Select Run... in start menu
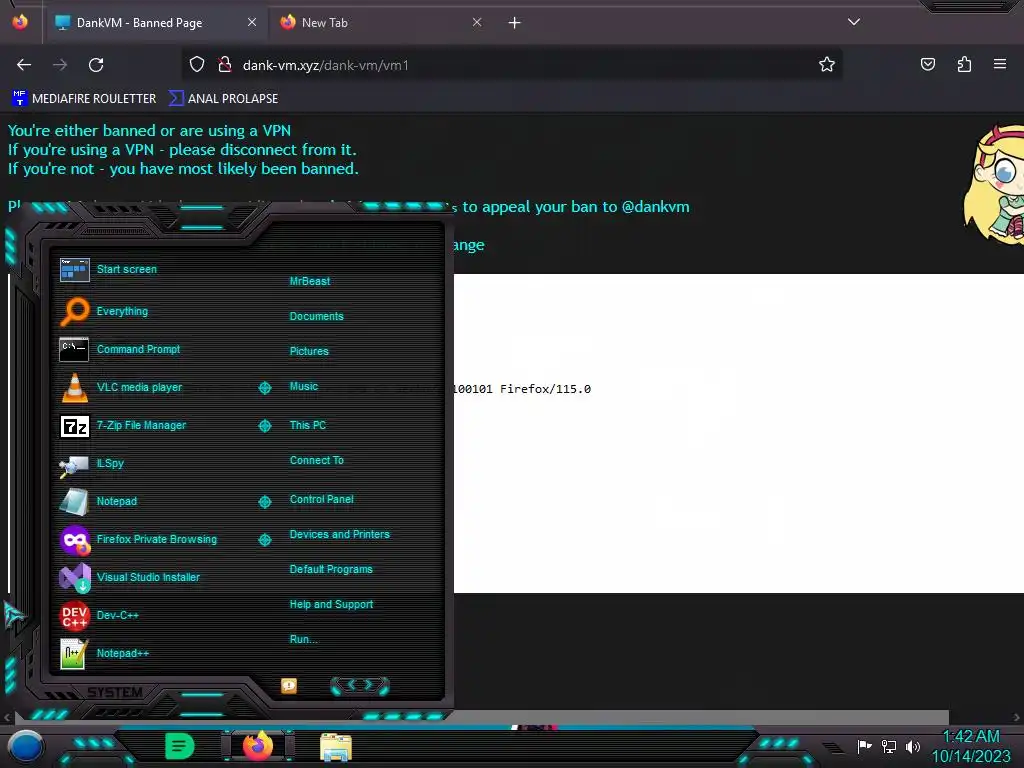 303,639
